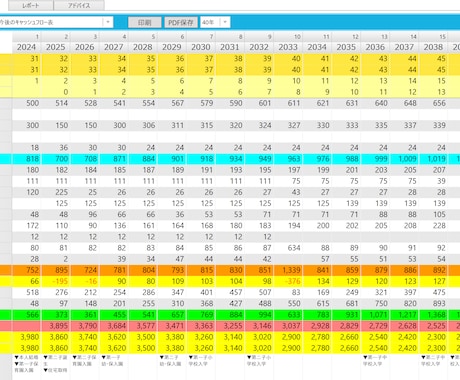The image size is (460, 380).
Task: Click the negative balance cell -195
Action: click(x=56, y=281)
